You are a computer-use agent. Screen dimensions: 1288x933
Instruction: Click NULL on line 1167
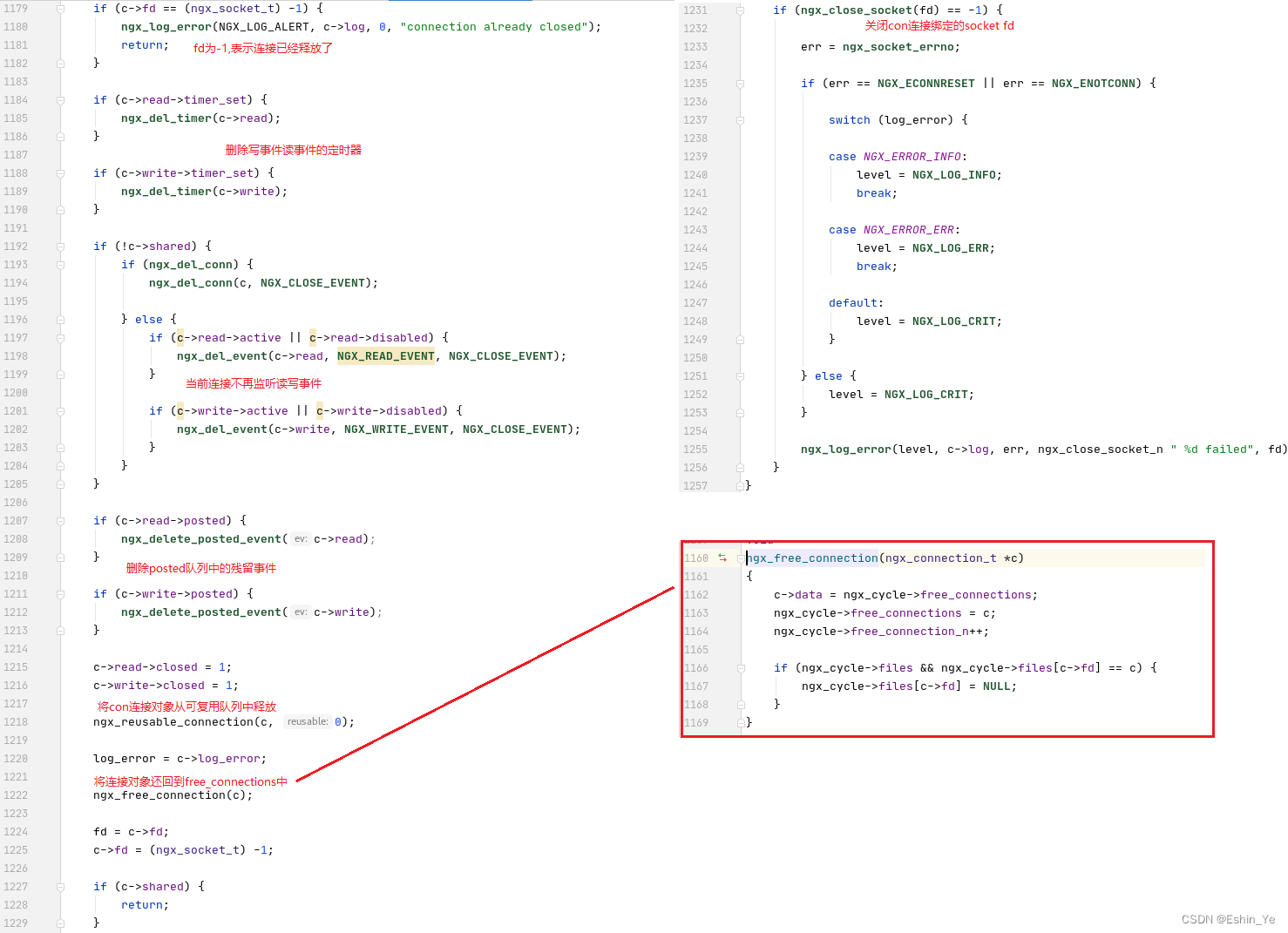[x=996, y=686]
